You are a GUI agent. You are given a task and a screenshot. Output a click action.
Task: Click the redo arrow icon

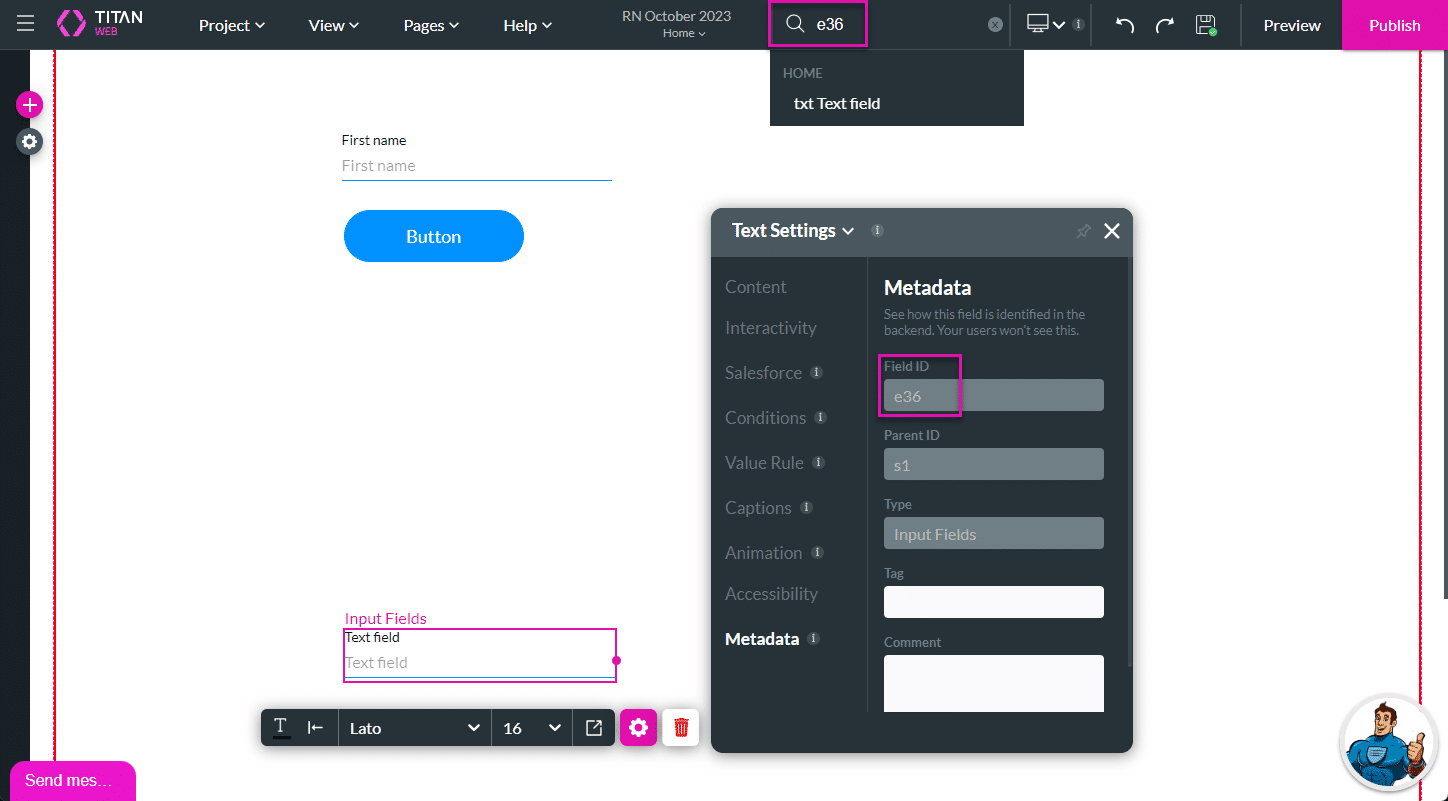point(1164,25)
